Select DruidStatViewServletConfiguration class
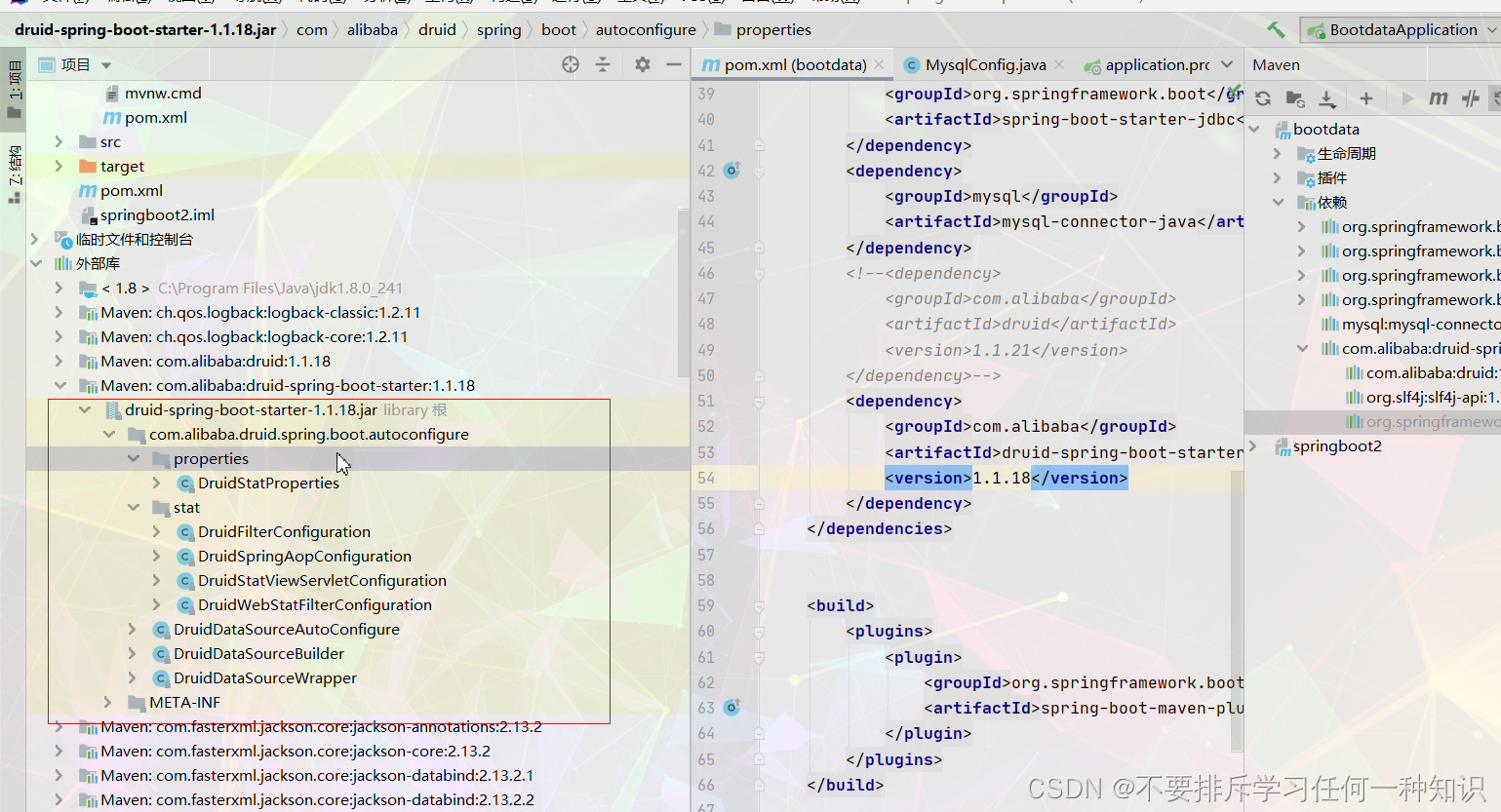Viewport: 1501px width, 812px height. coord(322,580)
